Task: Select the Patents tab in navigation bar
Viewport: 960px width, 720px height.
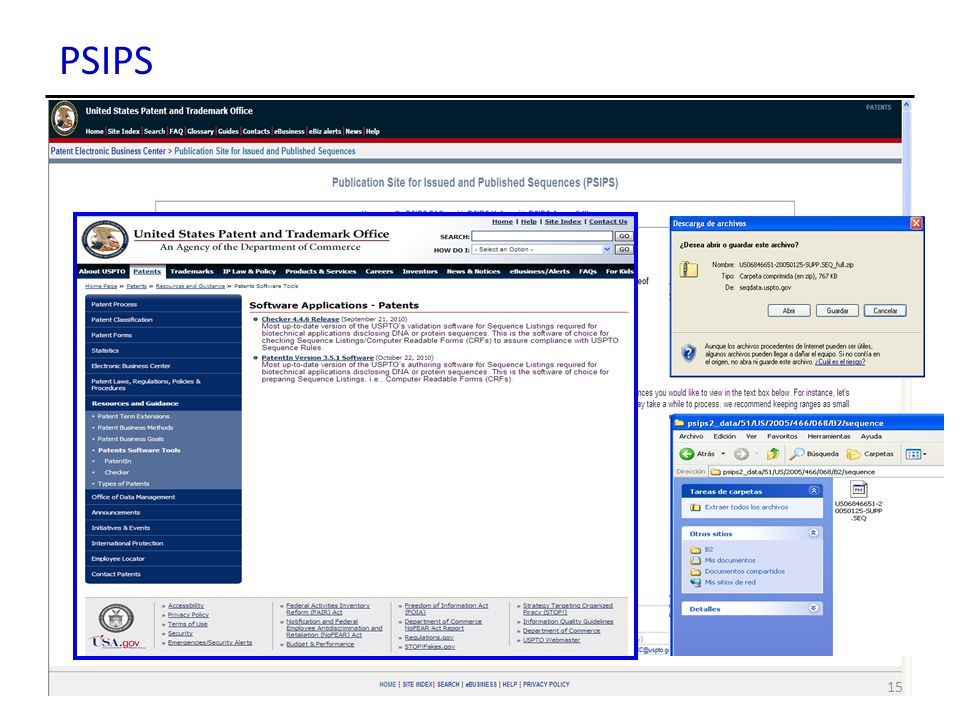Action: [x=147, y=271]
